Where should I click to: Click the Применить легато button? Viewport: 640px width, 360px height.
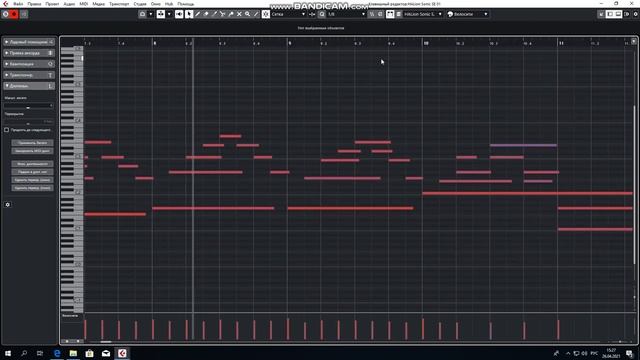tap(32, 143)
